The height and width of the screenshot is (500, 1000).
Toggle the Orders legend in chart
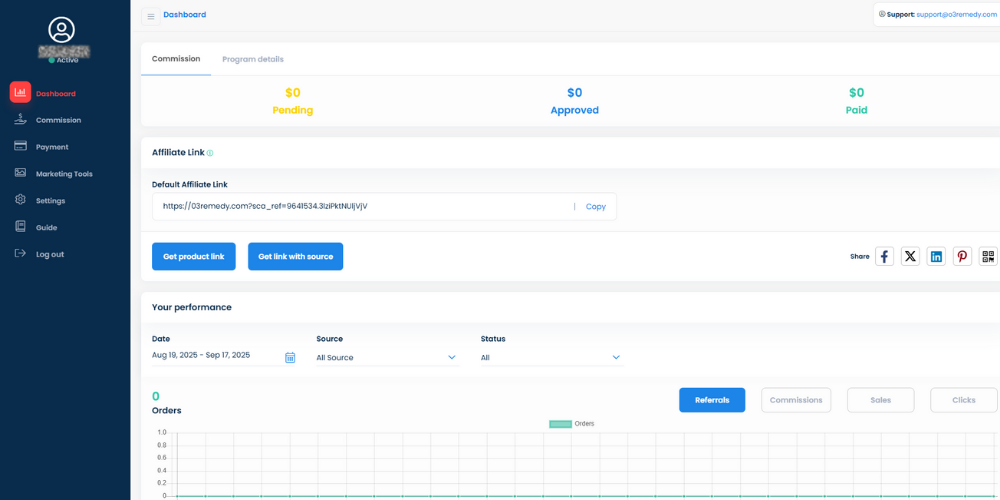(x=571, y=424)
